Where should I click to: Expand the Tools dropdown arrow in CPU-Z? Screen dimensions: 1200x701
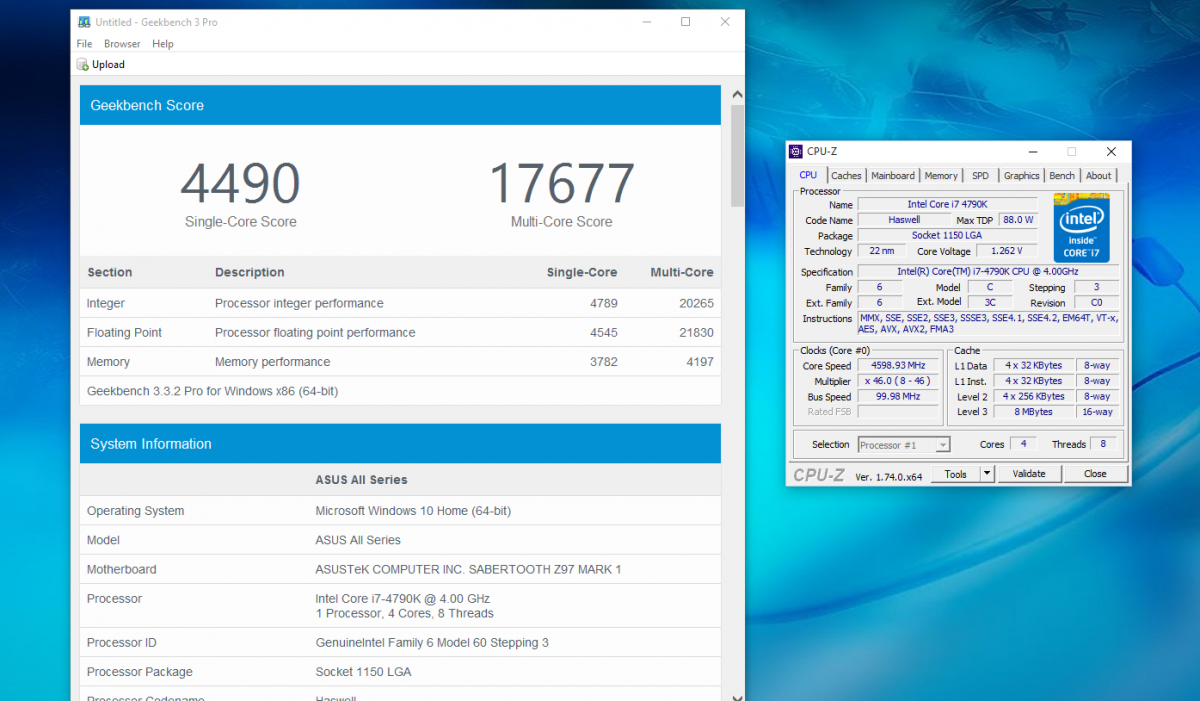(x=987, y=474)
